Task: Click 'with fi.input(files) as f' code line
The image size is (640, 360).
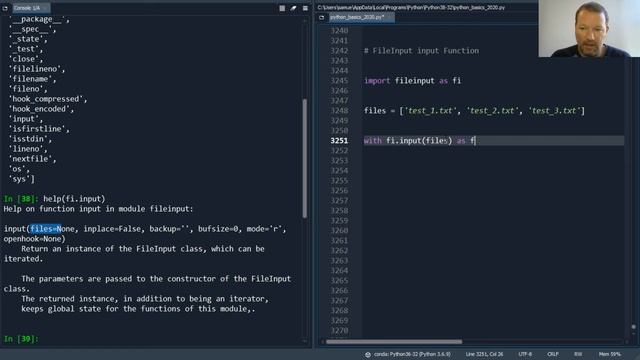Action: [x=420, y=141]
